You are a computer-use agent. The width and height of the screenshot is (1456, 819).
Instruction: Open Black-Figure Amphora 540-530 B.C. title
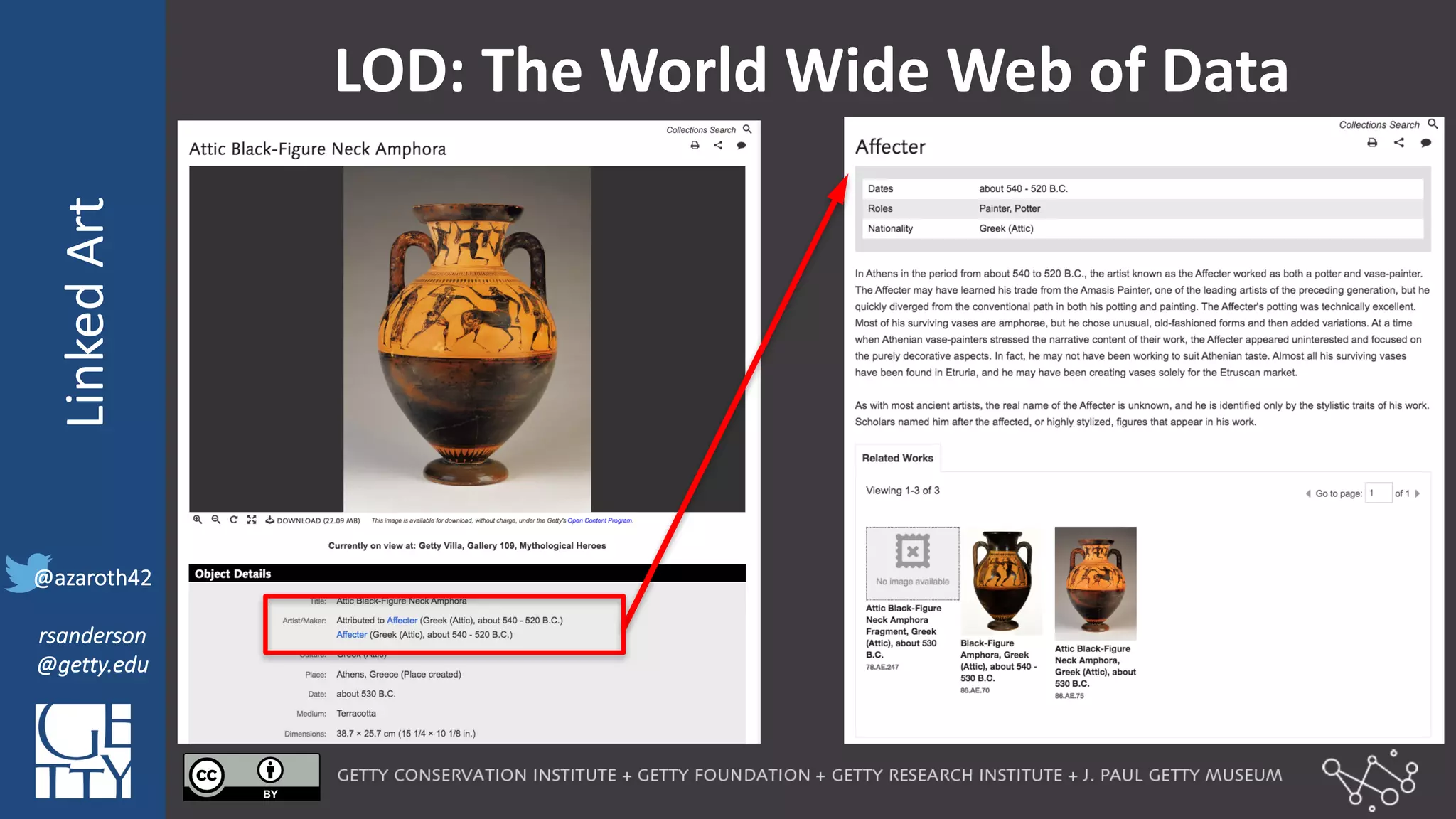pyautogui.click(x=998, y=660)
